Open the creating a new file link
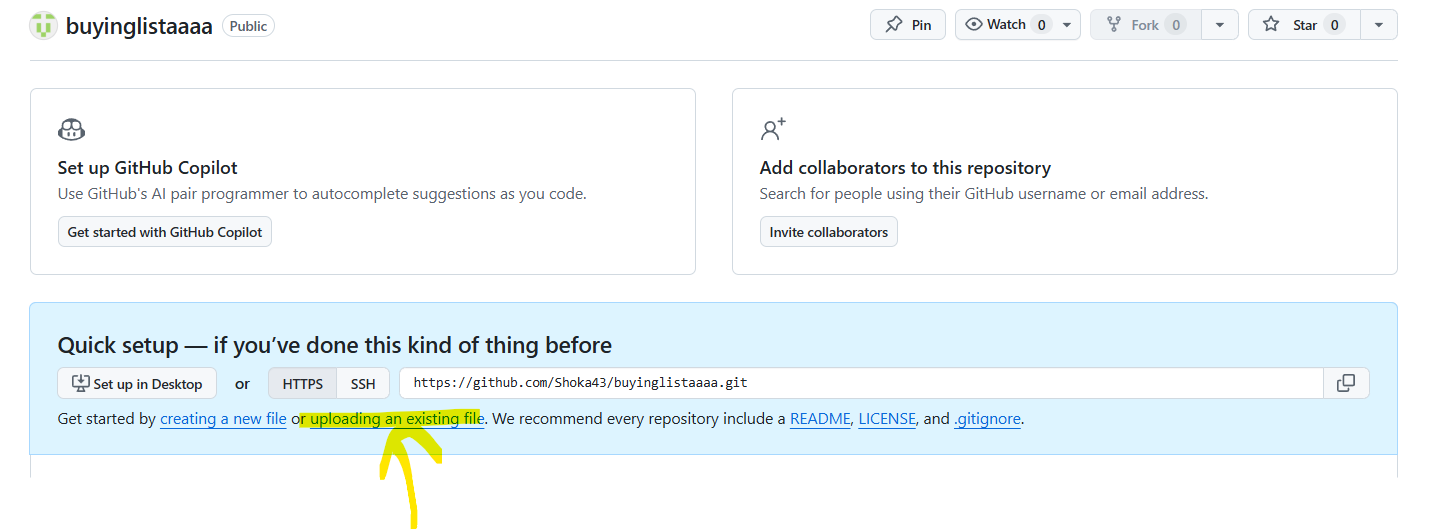The image size is (1430, 530). click(x=223, y=419)
